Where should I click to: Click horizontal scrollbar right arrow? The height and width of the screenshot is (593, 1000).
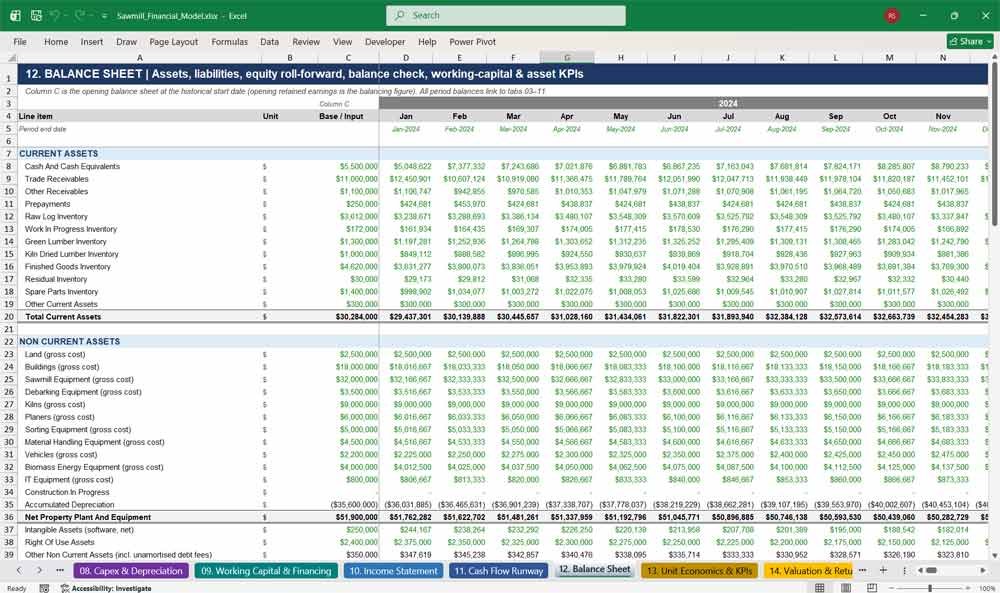983,570
